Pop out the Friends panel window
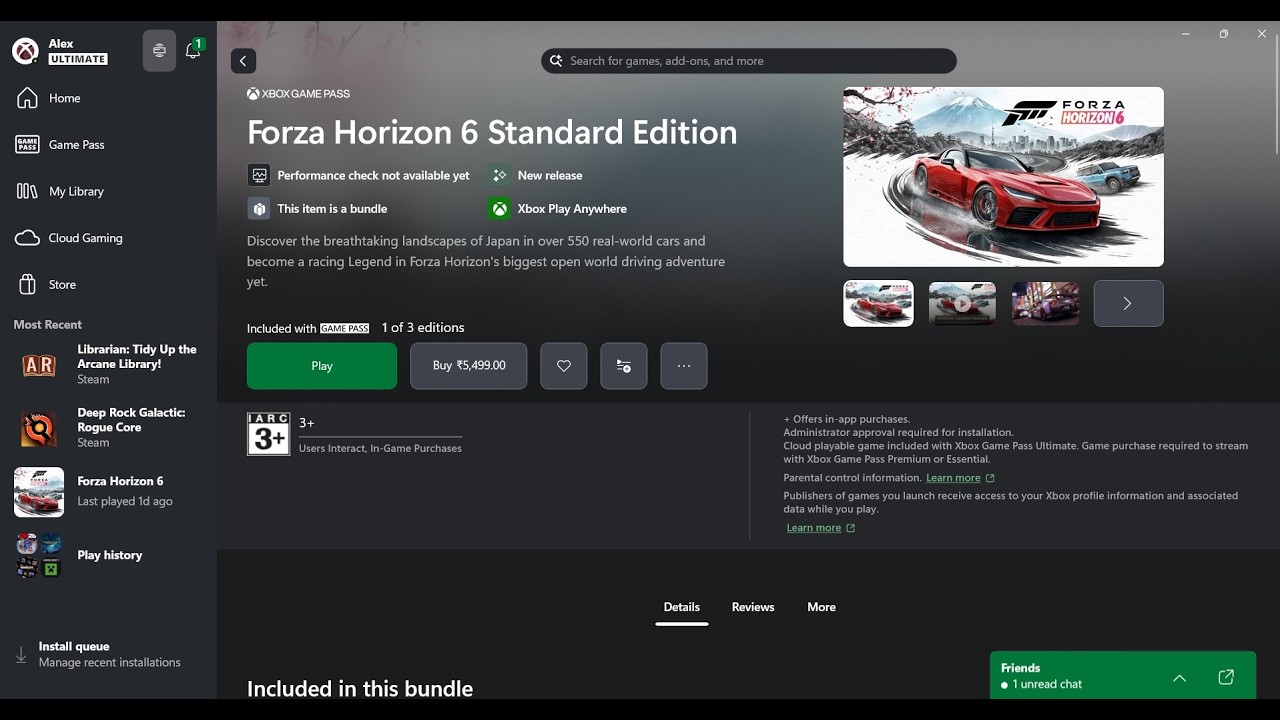This screenshot has height=720, width=1280. (x=1226, y=678)
